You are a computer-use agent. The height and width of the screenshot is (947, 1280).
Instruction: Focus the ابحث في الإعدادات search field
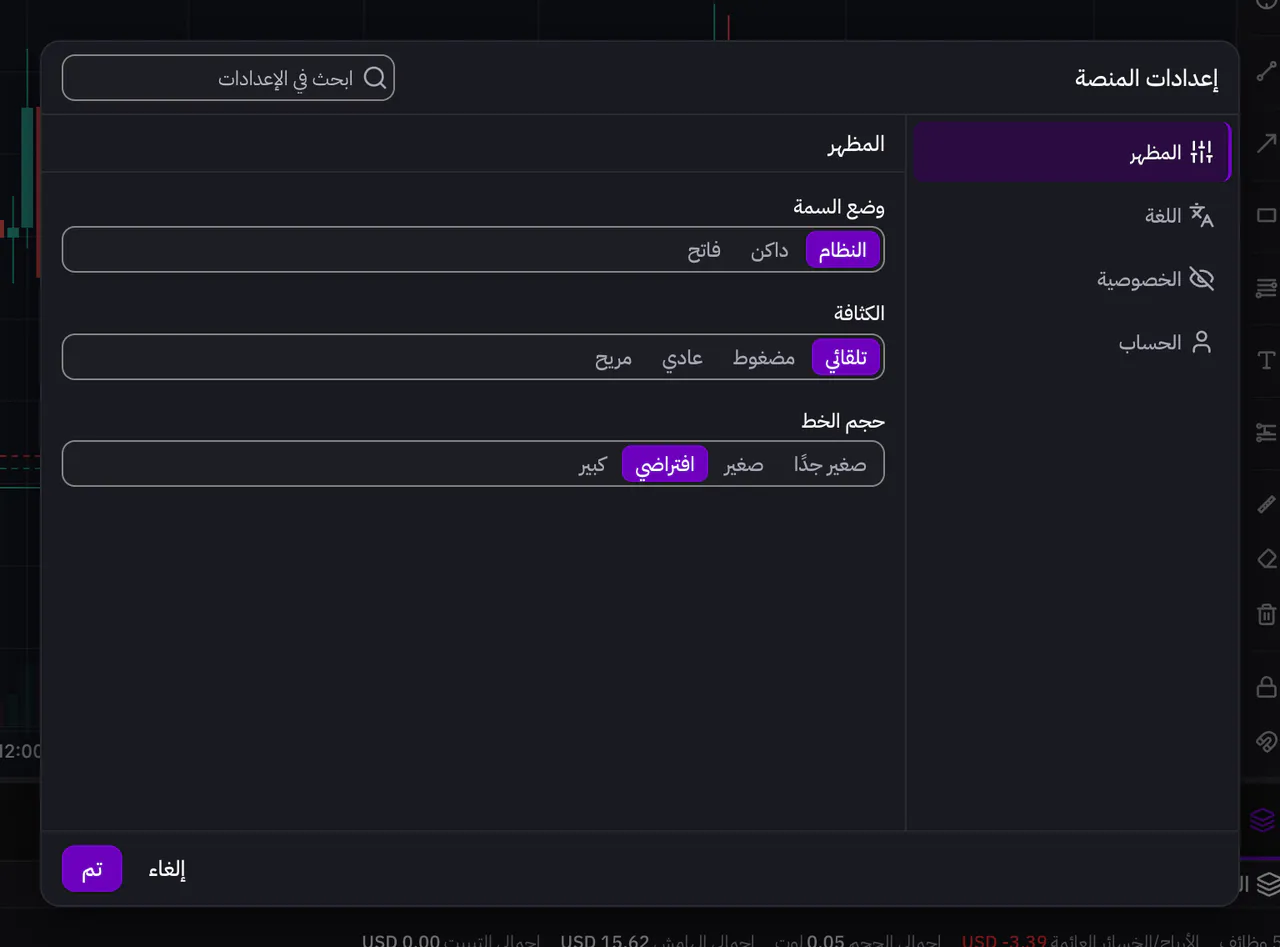[228, 78]
